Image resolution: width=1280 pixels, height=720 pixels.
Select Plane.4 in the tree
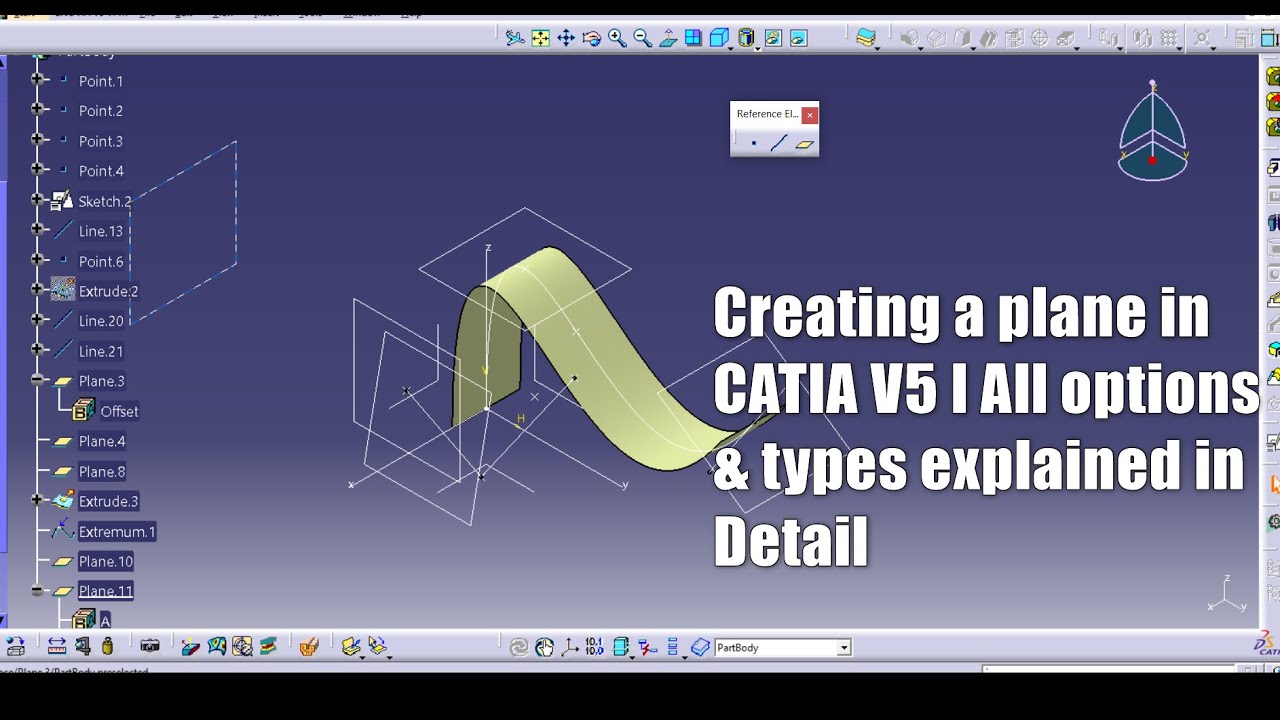click(x=102, y=441)
